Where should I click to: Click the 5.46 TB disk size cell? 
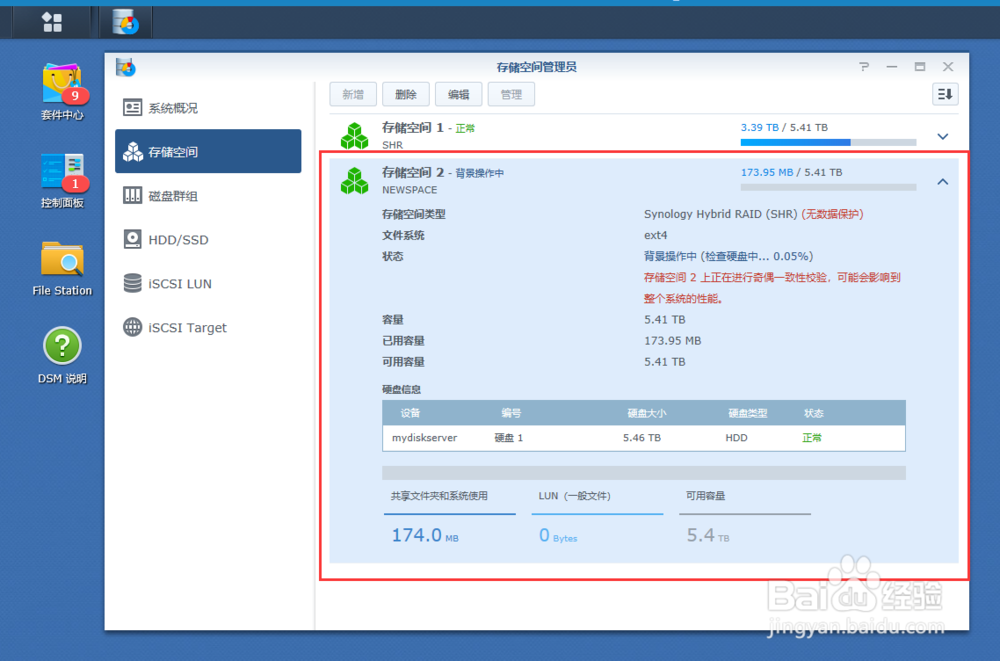[642, 438]
